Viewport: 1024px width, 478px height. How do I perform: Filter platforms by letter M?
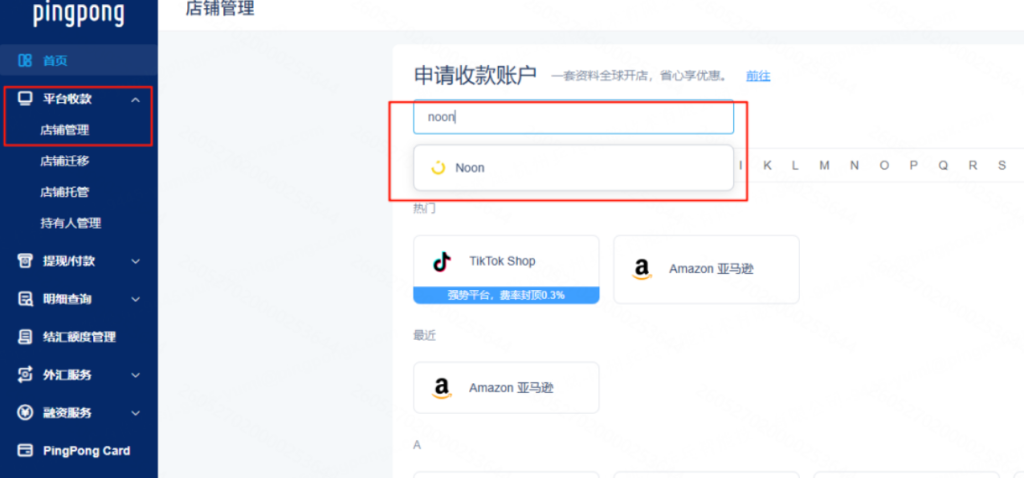824,166
